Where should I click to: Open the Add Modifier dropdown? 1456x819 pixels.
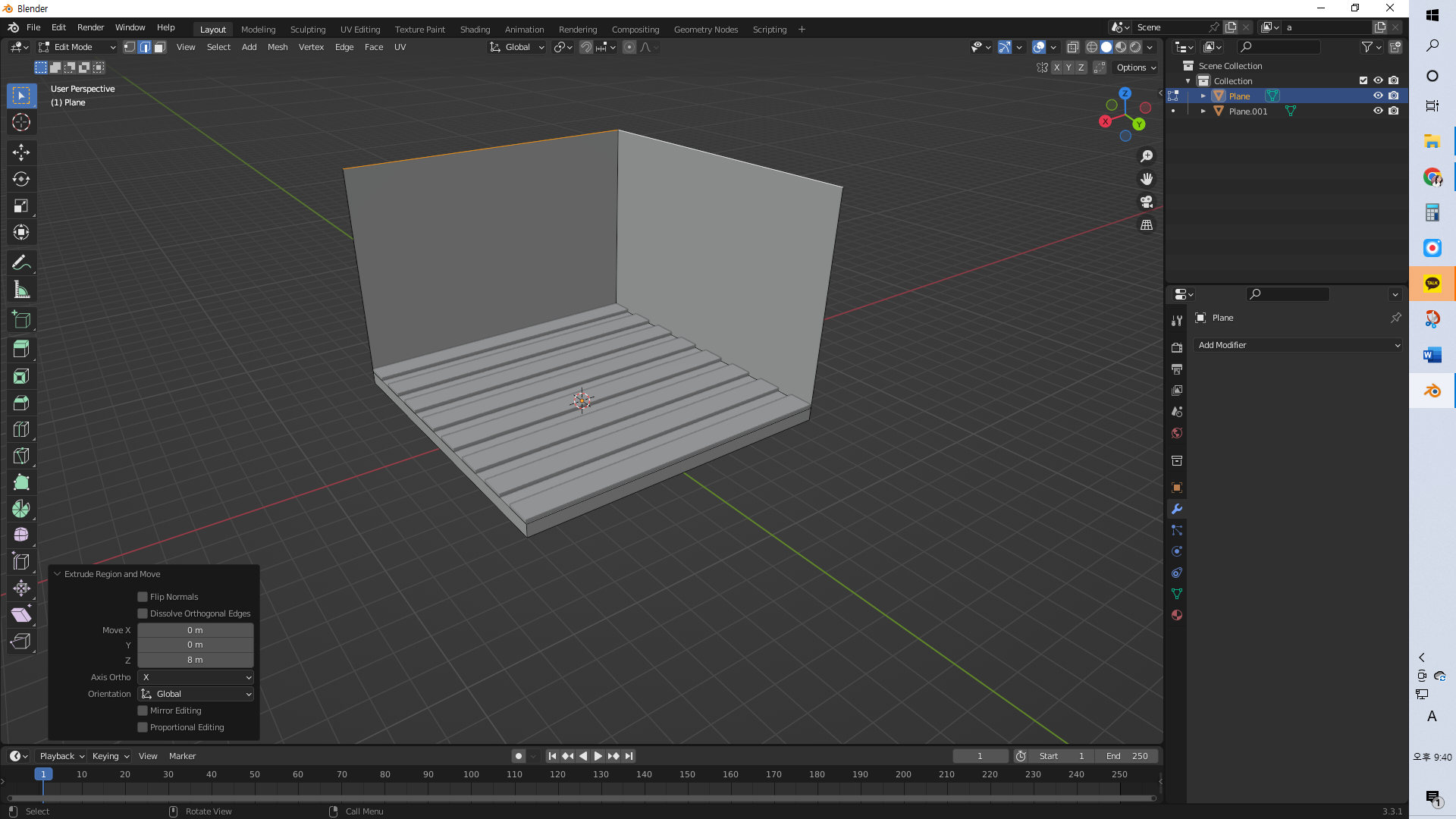tap(1298, 345)
